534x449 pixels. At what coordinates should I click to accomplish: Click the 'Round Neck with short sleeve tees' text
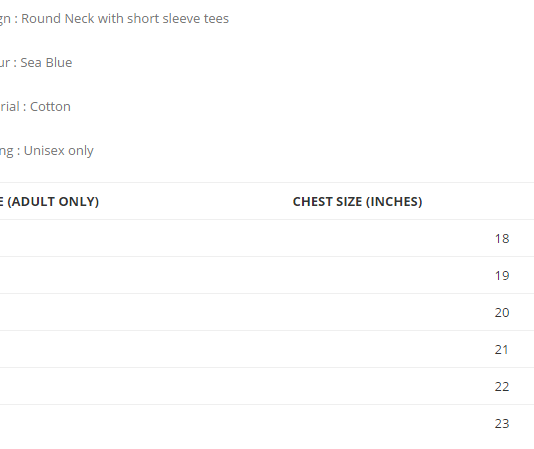125,18
